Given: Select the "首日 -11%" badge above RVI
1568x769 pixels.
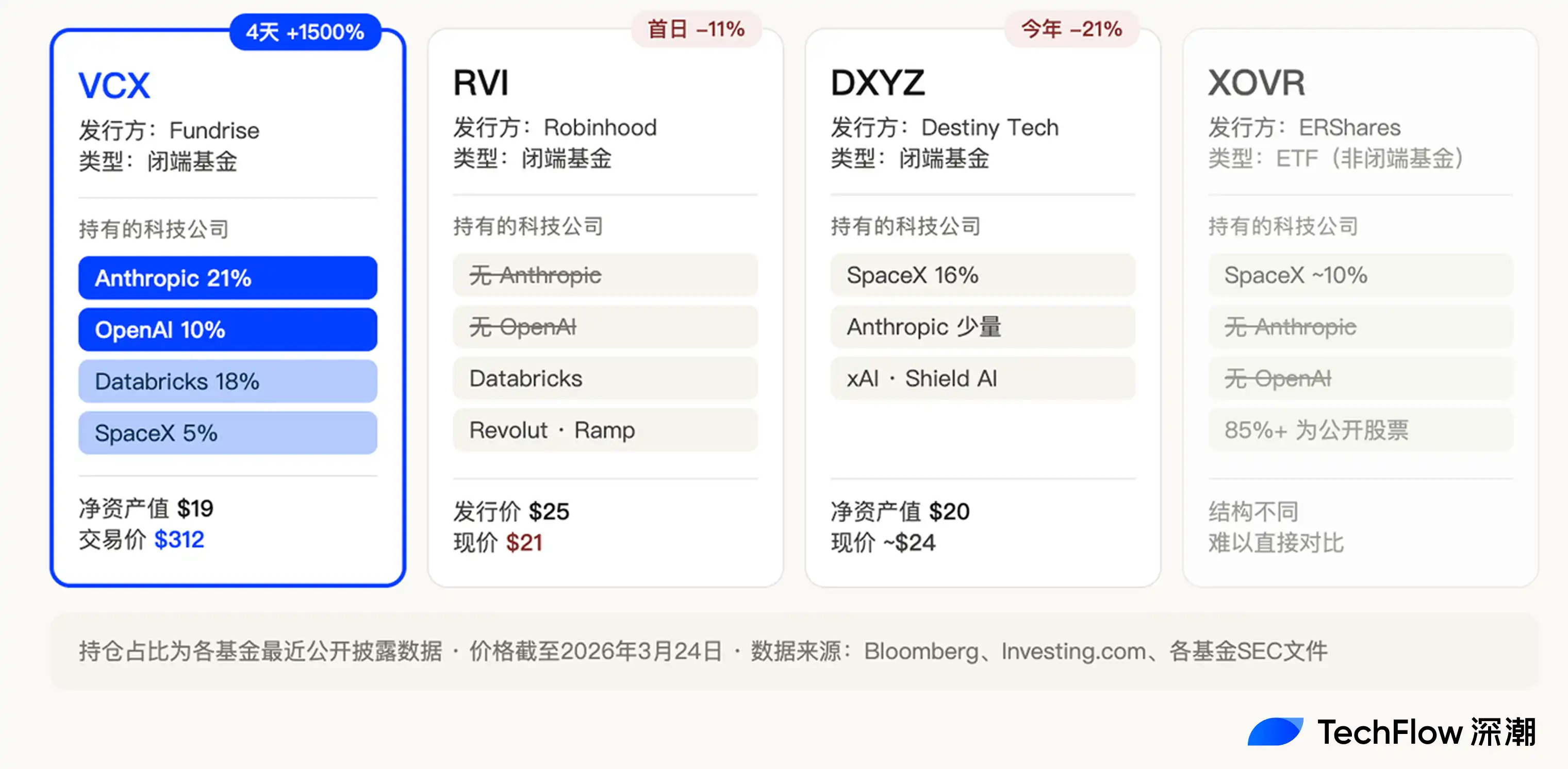Looking at the screenshot, I should (696, 28).
